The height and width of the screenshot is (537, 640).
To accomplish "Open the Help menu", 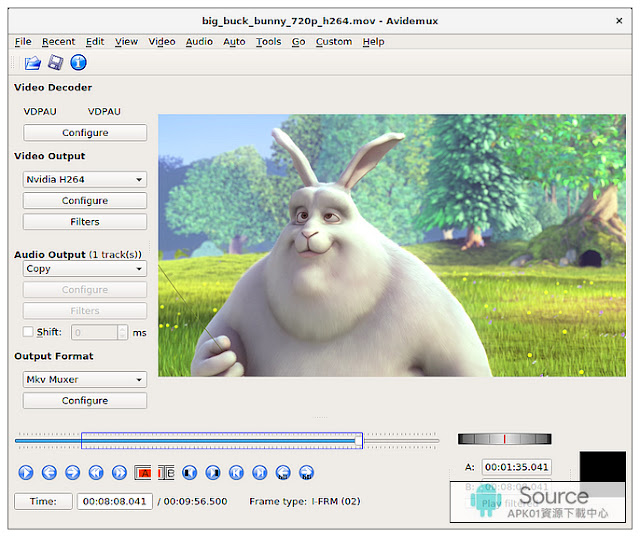I will coord(373,42).
